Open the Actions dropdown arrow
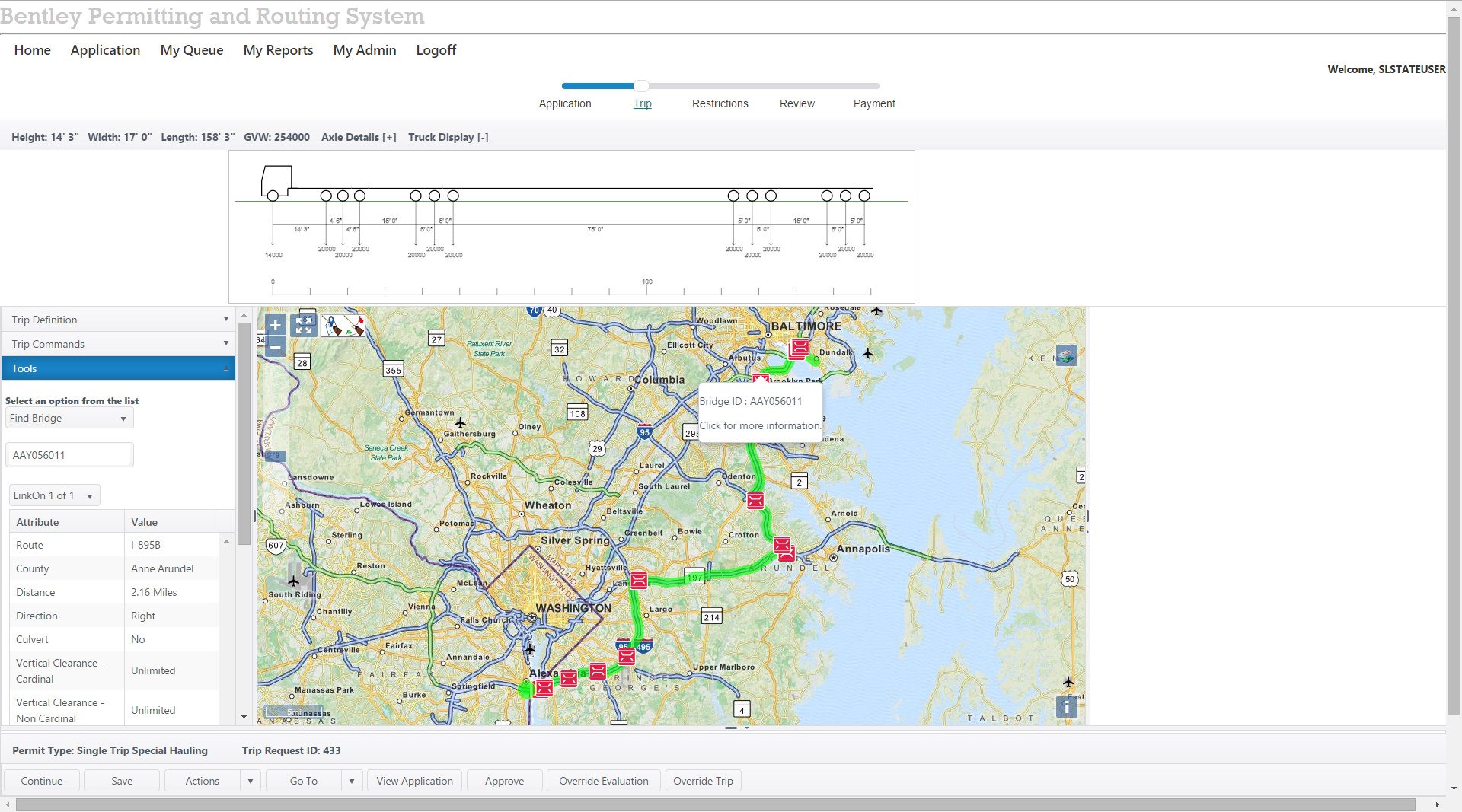The height and width of the screenshot is (812, 1462). (250, 781)
